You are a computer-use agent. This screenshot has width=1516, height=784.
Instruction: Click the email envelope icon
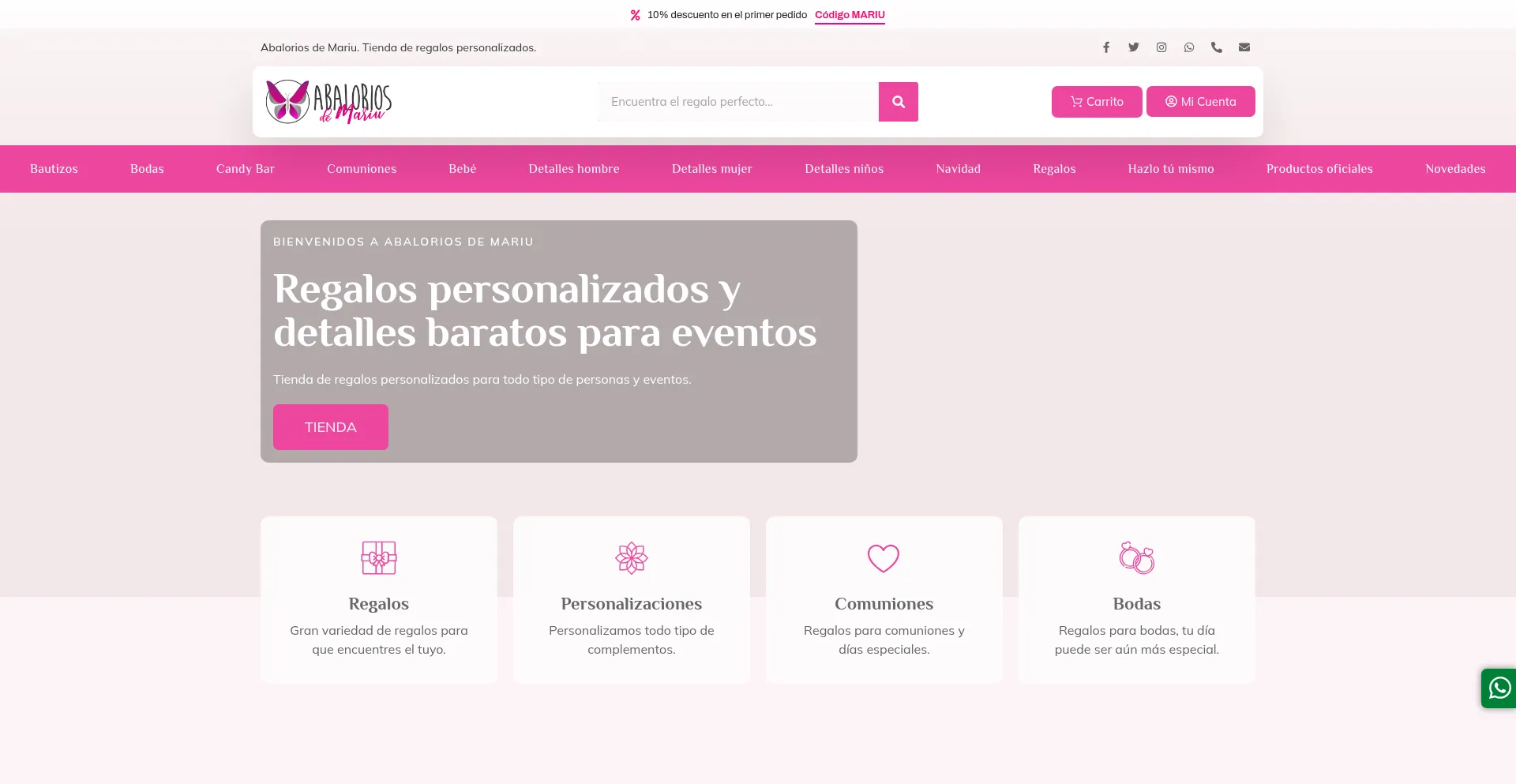click(x=1244, y=47)
